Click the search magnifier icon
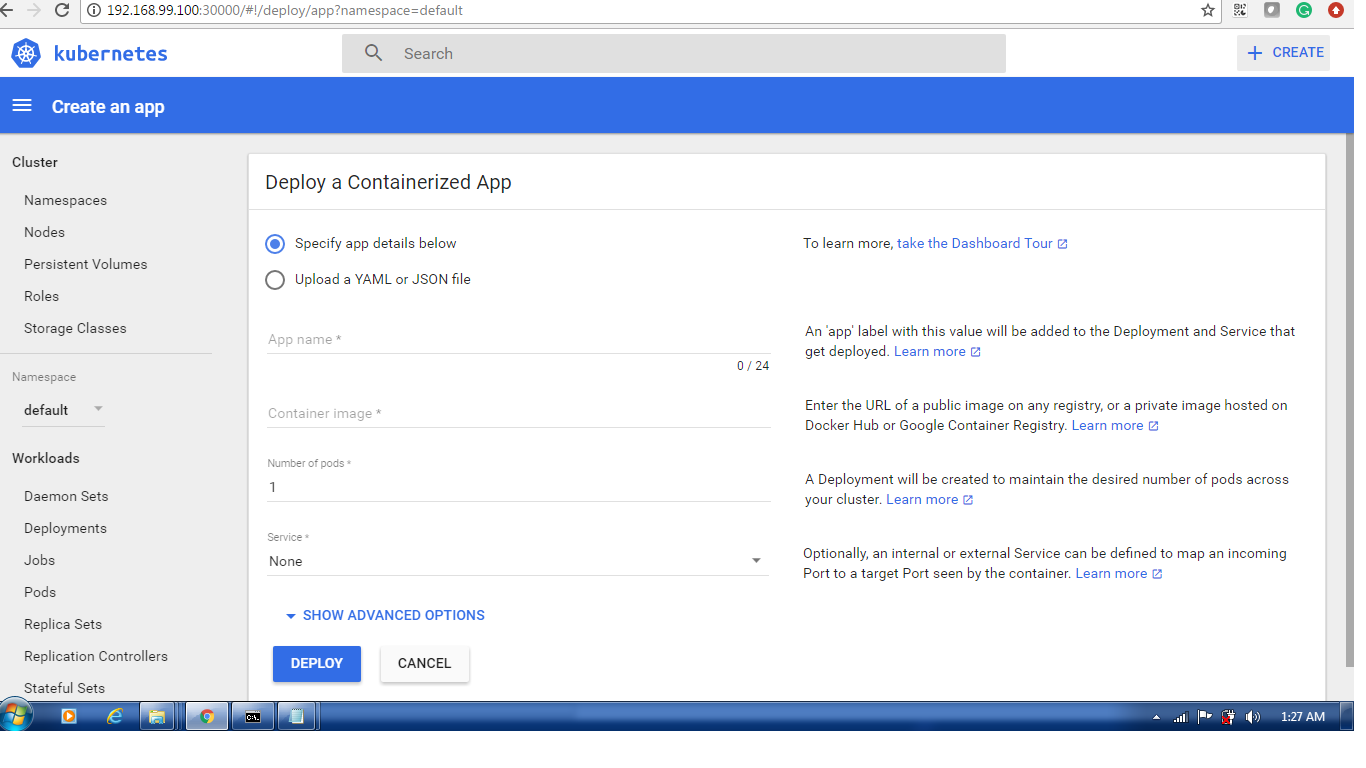 (x=374, y=54)
